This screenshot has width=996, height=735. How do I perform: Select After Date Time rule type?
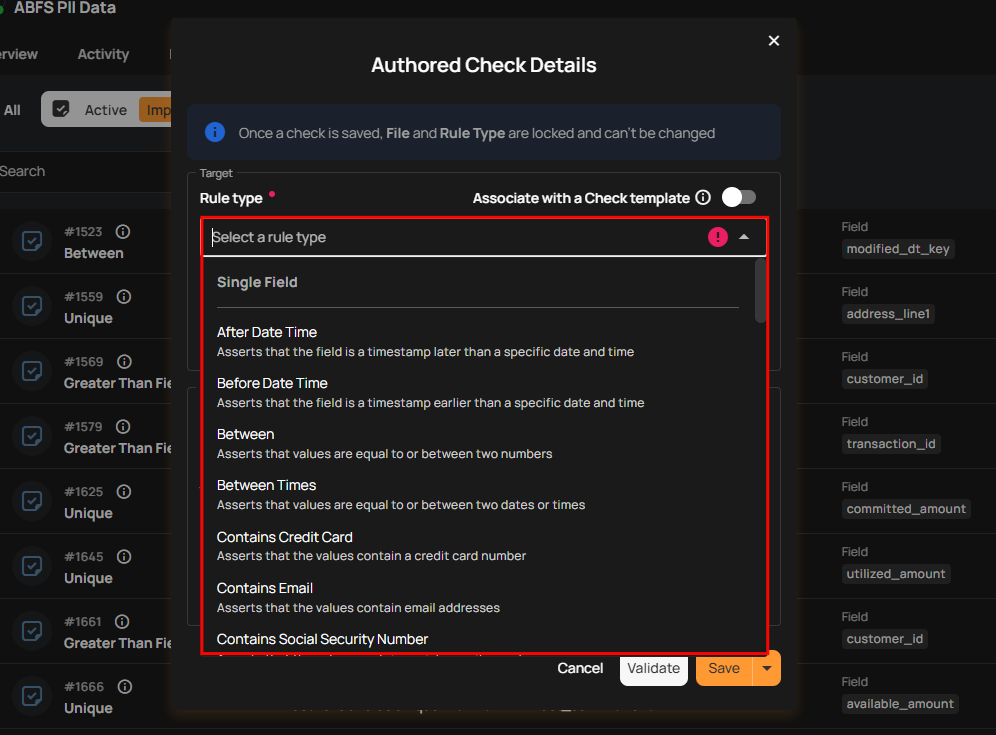[267, 332]
